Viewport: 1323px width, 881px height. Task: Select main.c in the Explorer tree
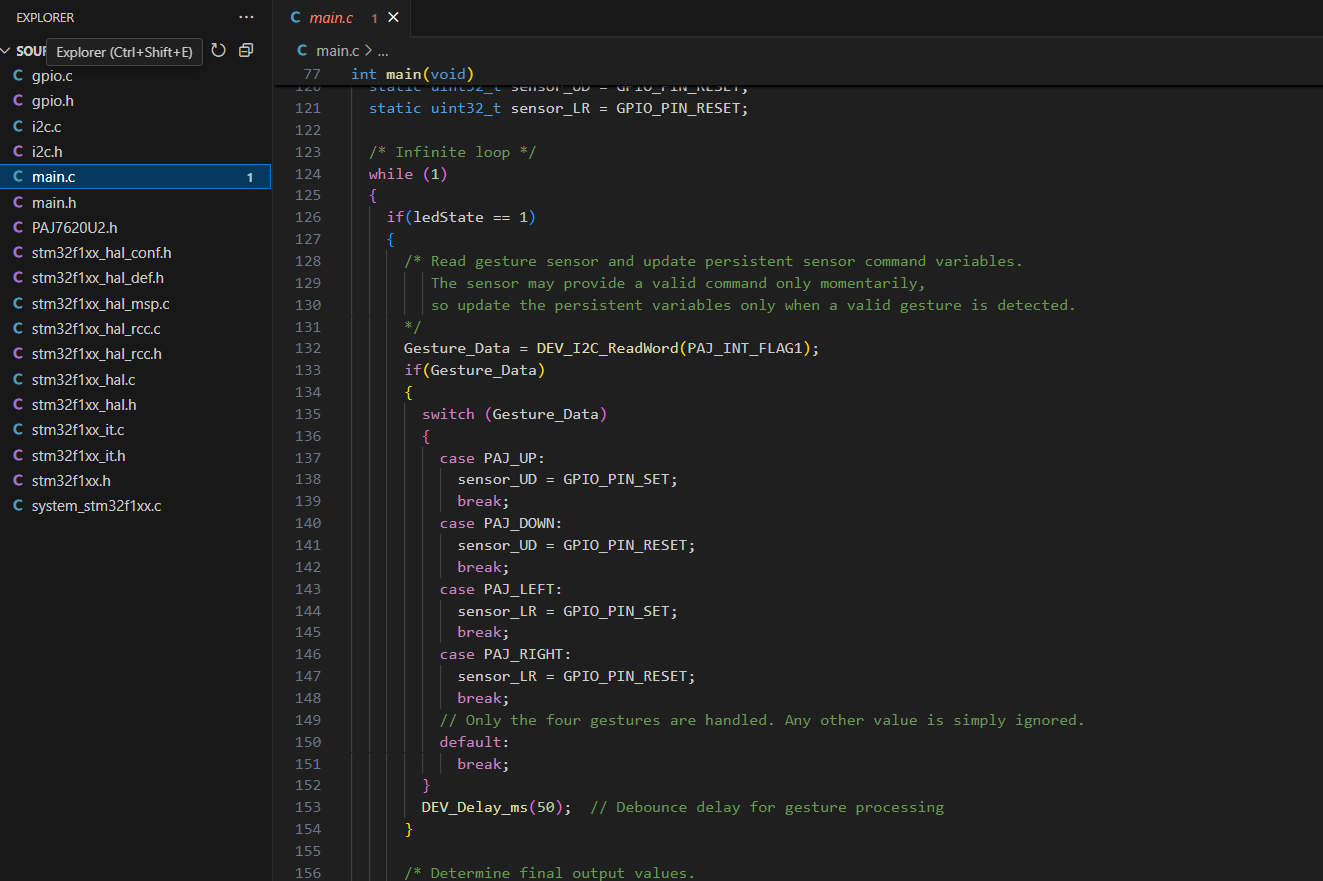coord(135,177)
